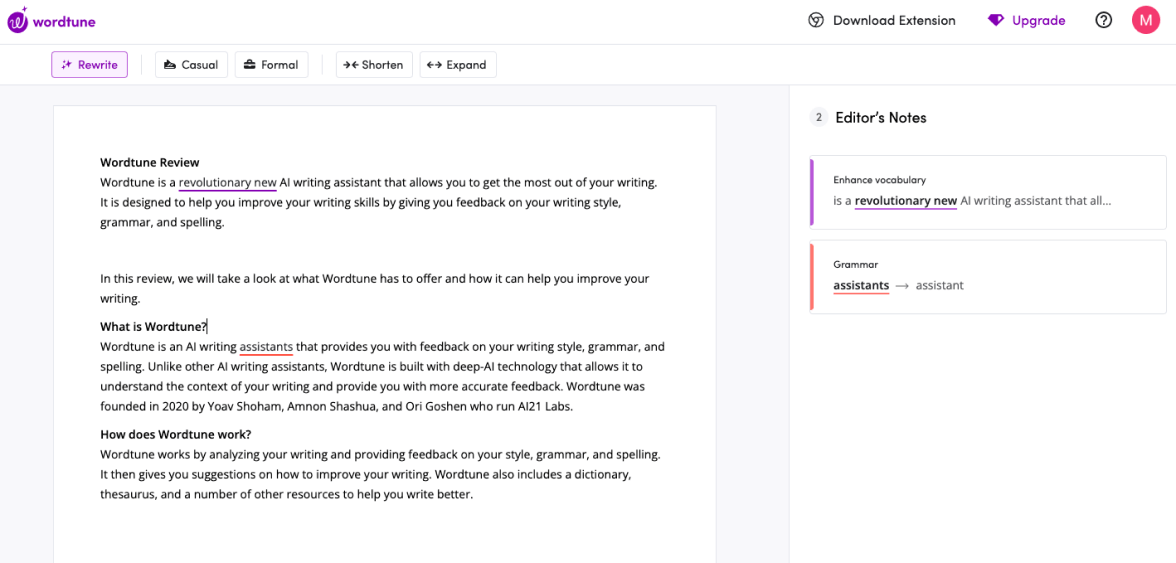The image size is (1176, 563).
Task: Open the user profile avatar M
Action: 1145,20
